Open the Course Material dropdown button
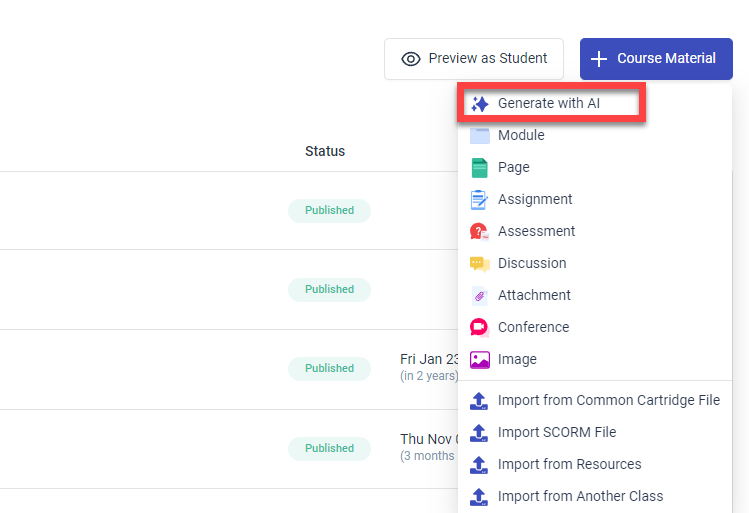 [656, 59]
